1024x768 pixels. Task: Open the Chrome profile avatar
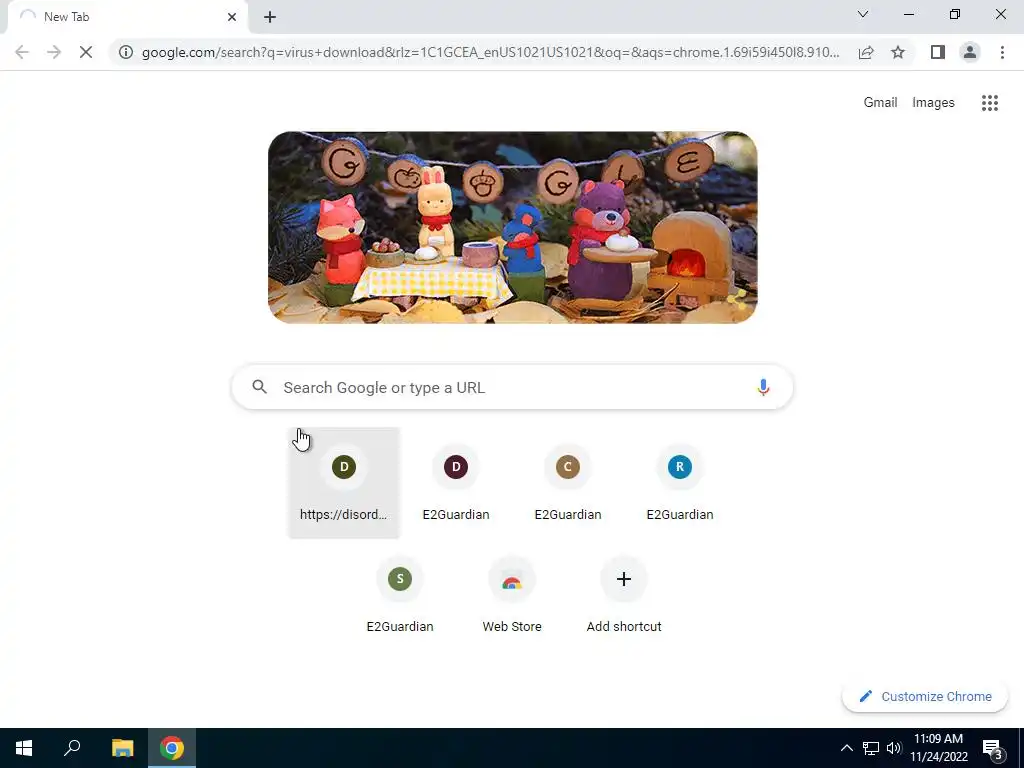pyautogui.click(x=970, y=52)
